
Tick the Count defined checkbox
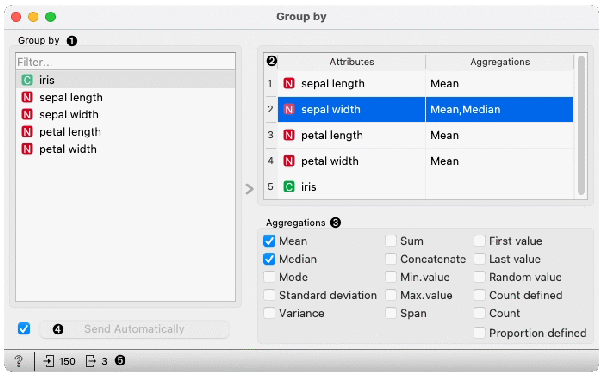click(479, 295)
